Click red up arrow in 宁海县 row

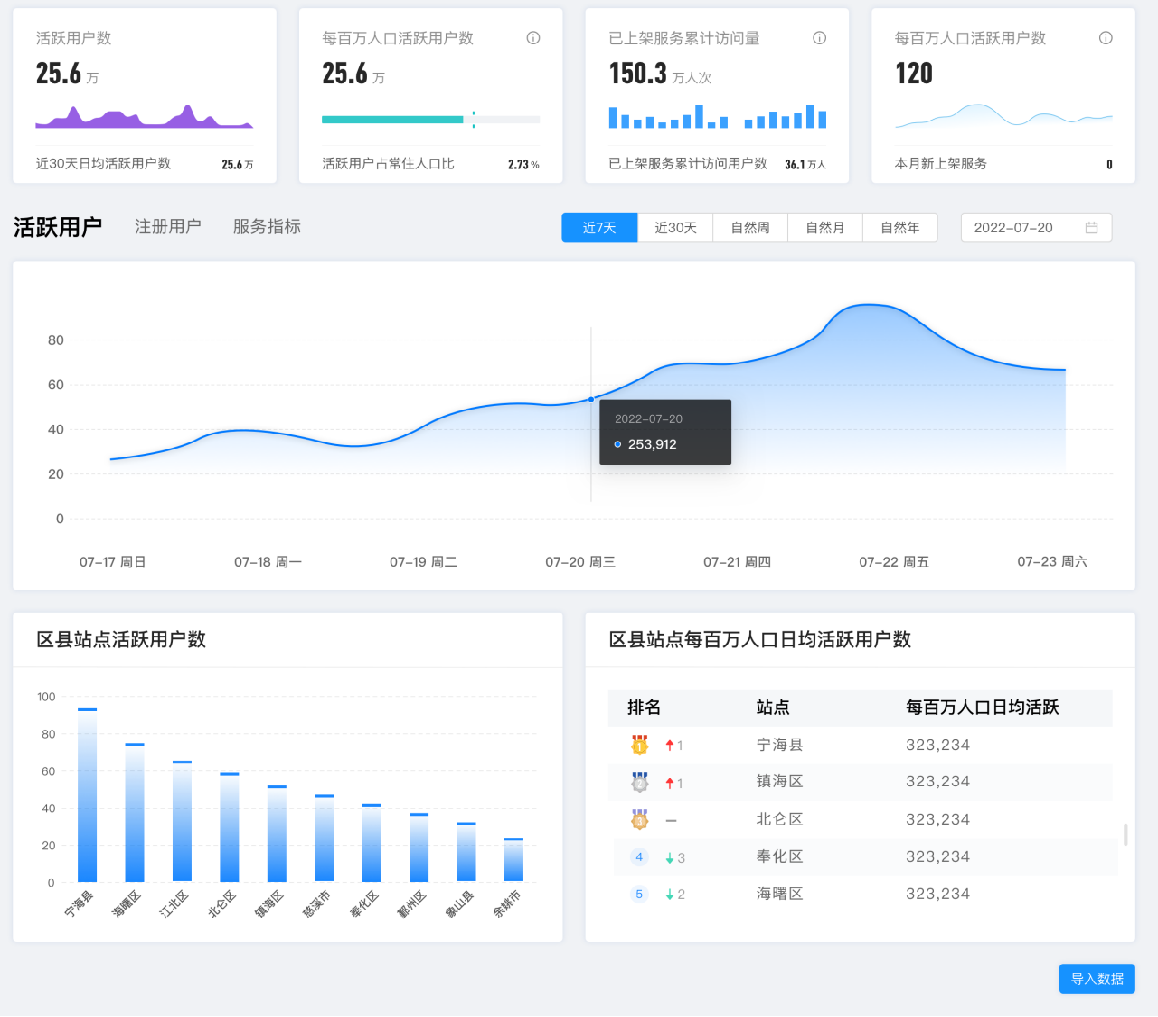coord(669,745)
